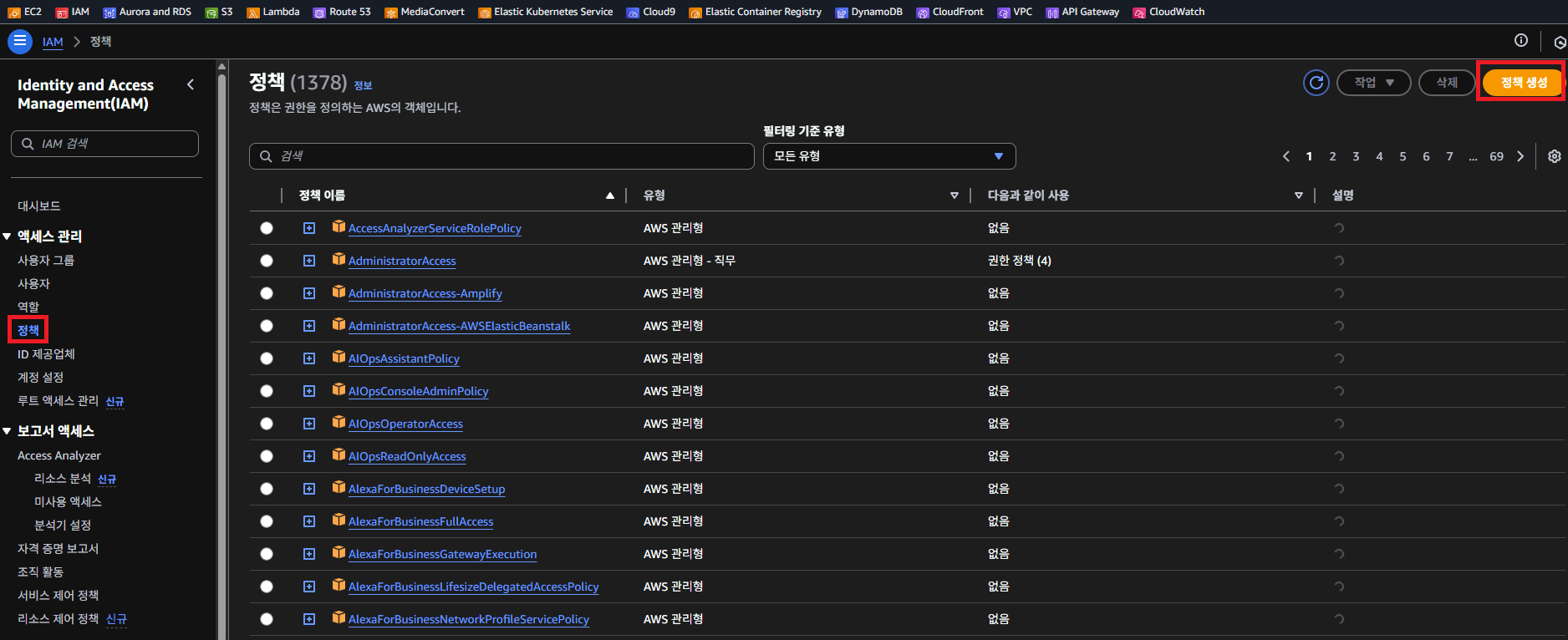The image size is (1568, 640).
Task: Collapse the IAM side navigation arrow
Action: [x=191, y=84]
